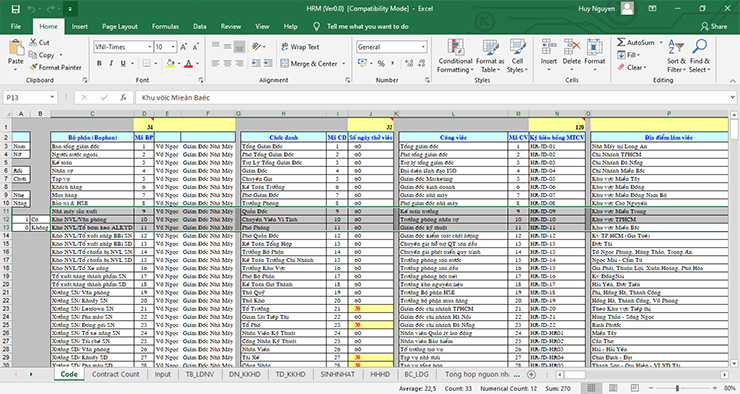This screenshot has height=394, width=740.
Task: Increase indent
Action: tap(268, 63)
